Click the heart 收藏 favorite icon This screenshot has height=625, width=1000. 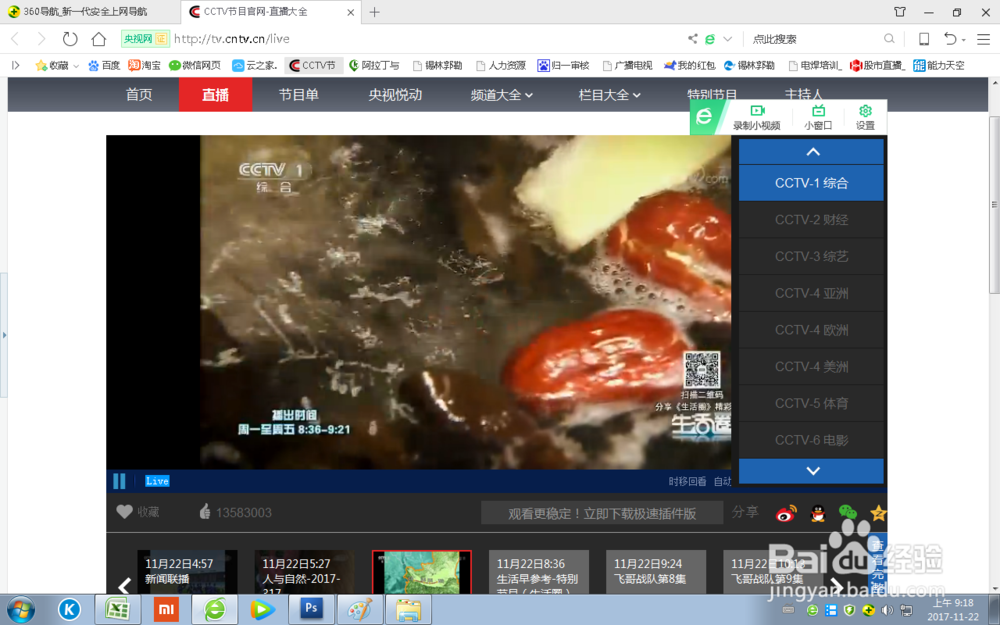click(x=124, y=511)
